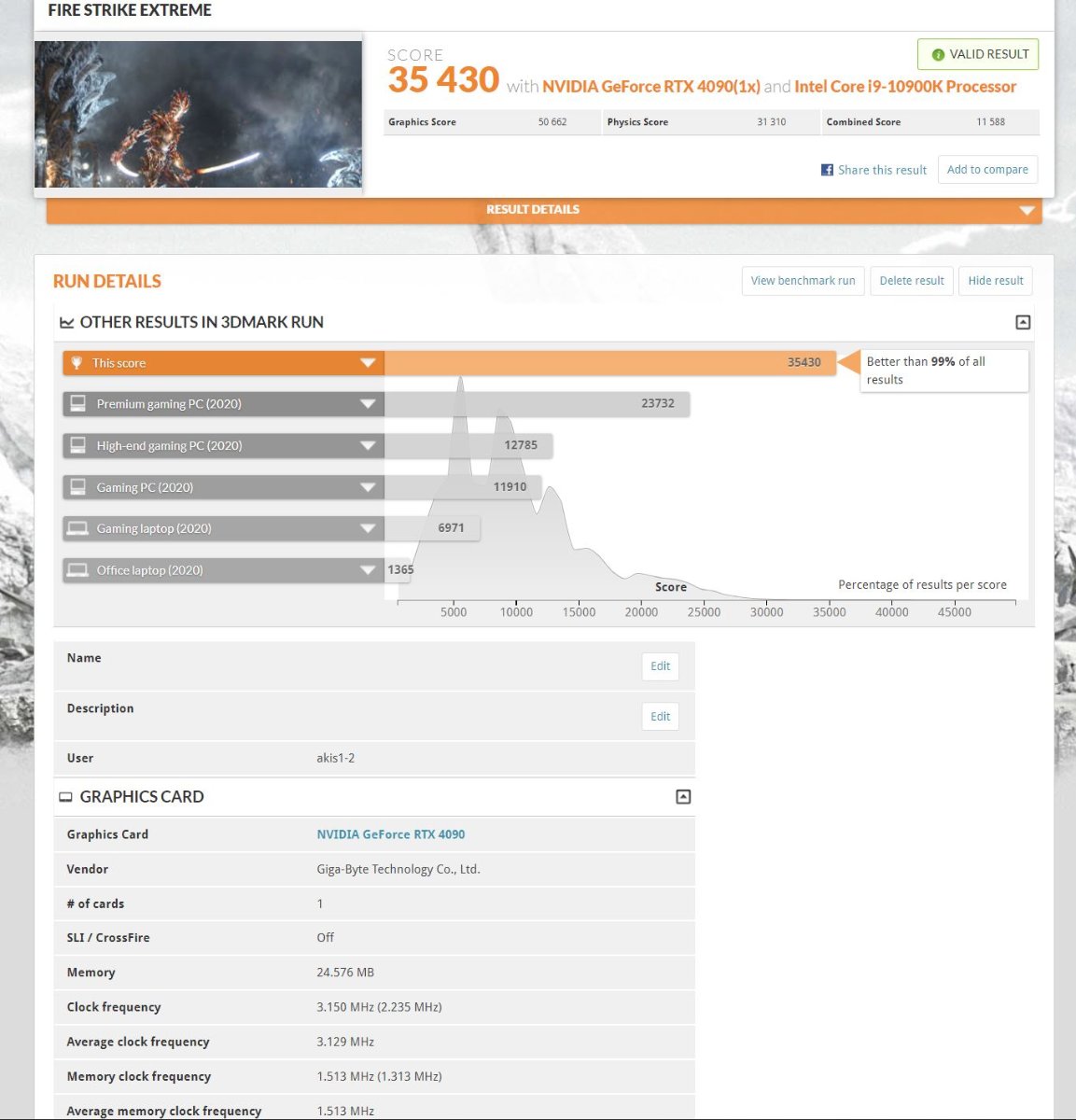Click the vendor Giga-Byte Technology Co., Ltd.
Viewport: 1076px width, 1120px height.
point(398,869)
